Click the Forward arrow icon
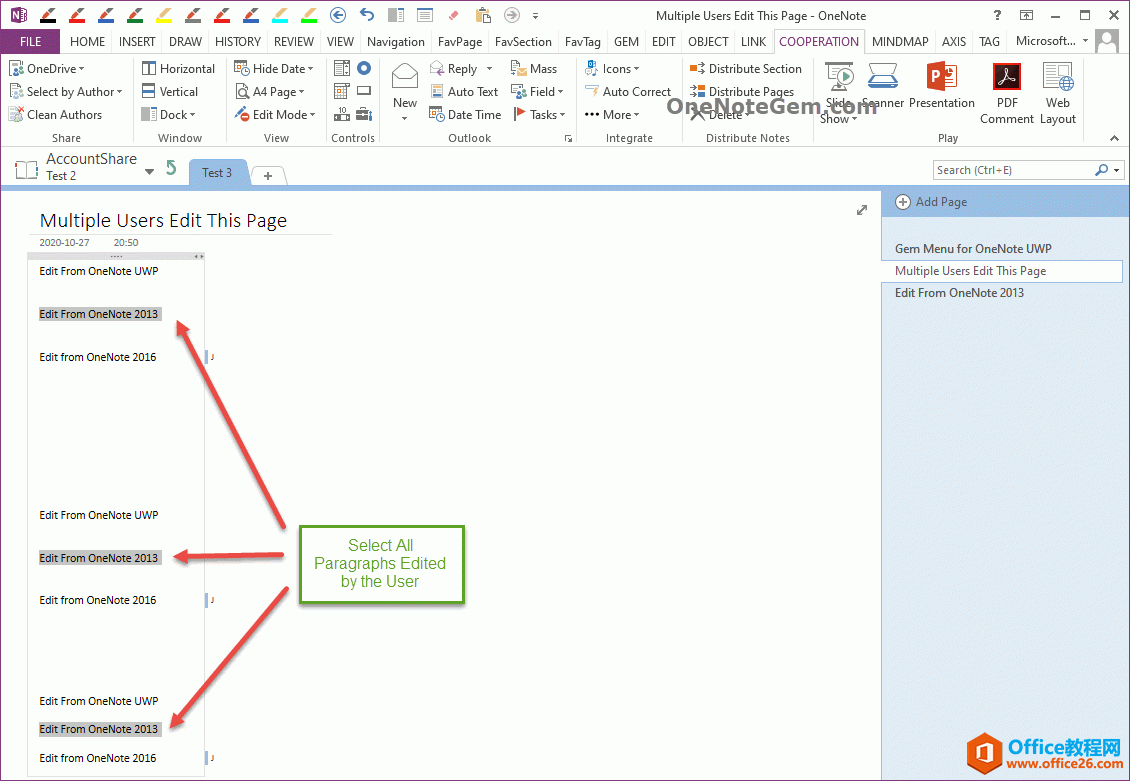This screenshot has height=781, width=1130. click(512, 14)
